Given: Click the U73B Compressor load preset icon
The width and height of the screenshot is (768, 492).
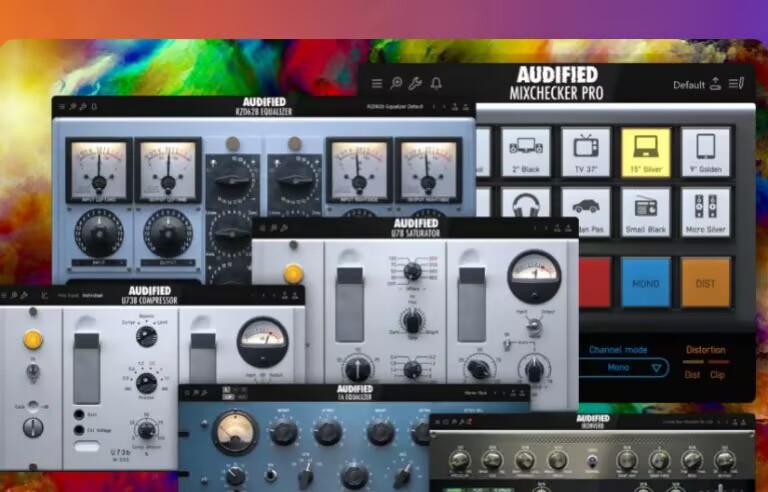Looking at the screenshot, I should (284, 295).
